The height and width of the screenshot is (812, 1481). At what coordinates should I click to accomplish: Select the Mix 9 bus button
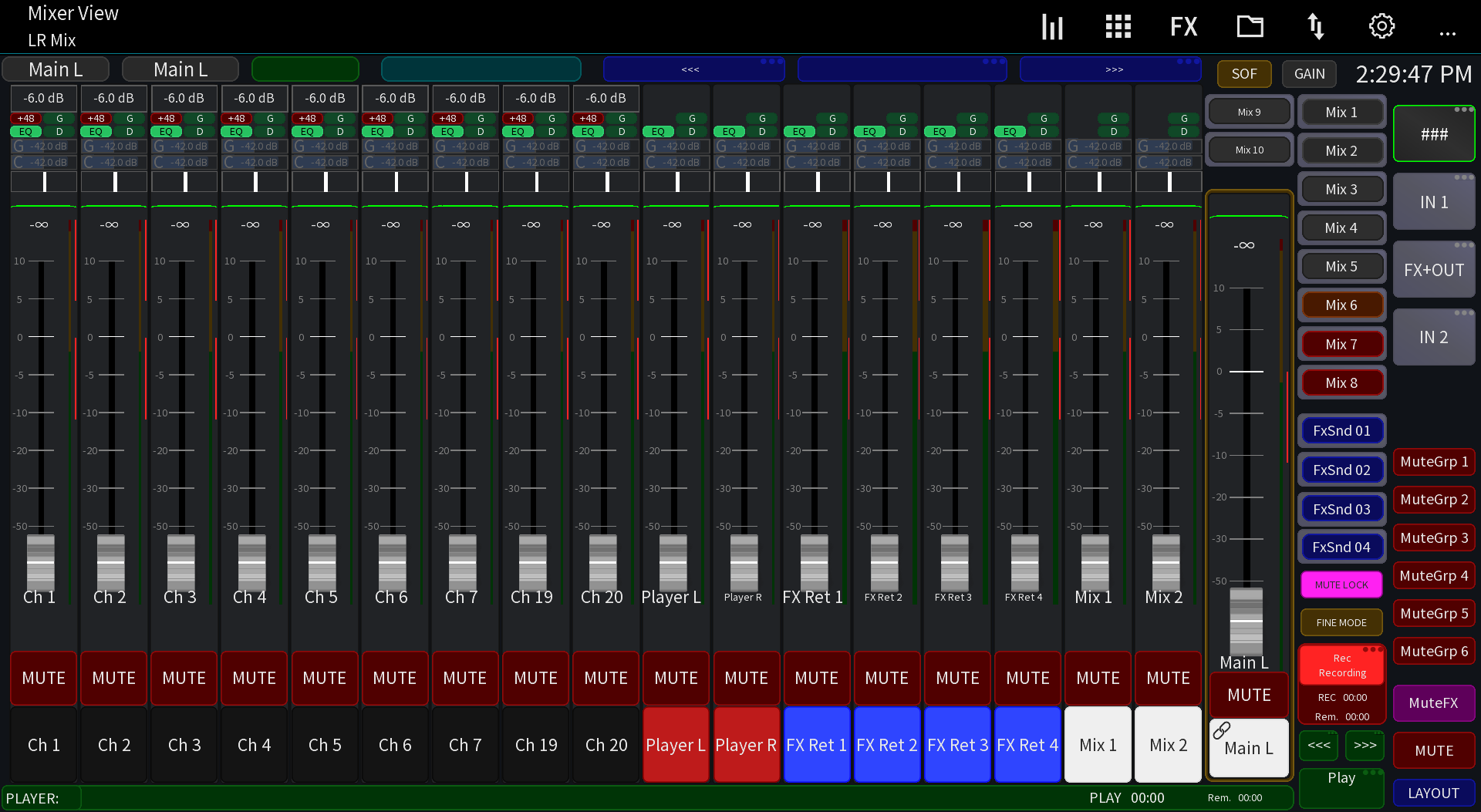(1249, 112)
